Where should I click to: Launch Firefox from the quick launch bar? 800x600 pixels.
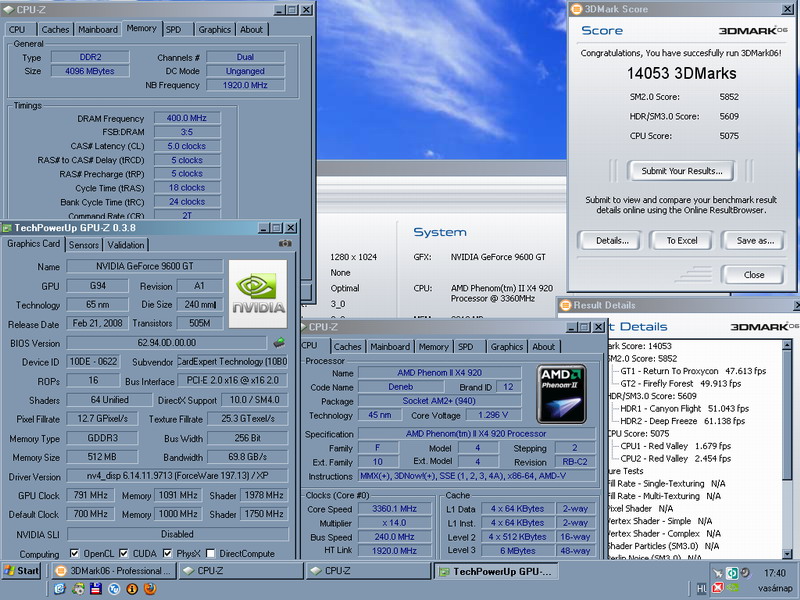pos(151,589)
